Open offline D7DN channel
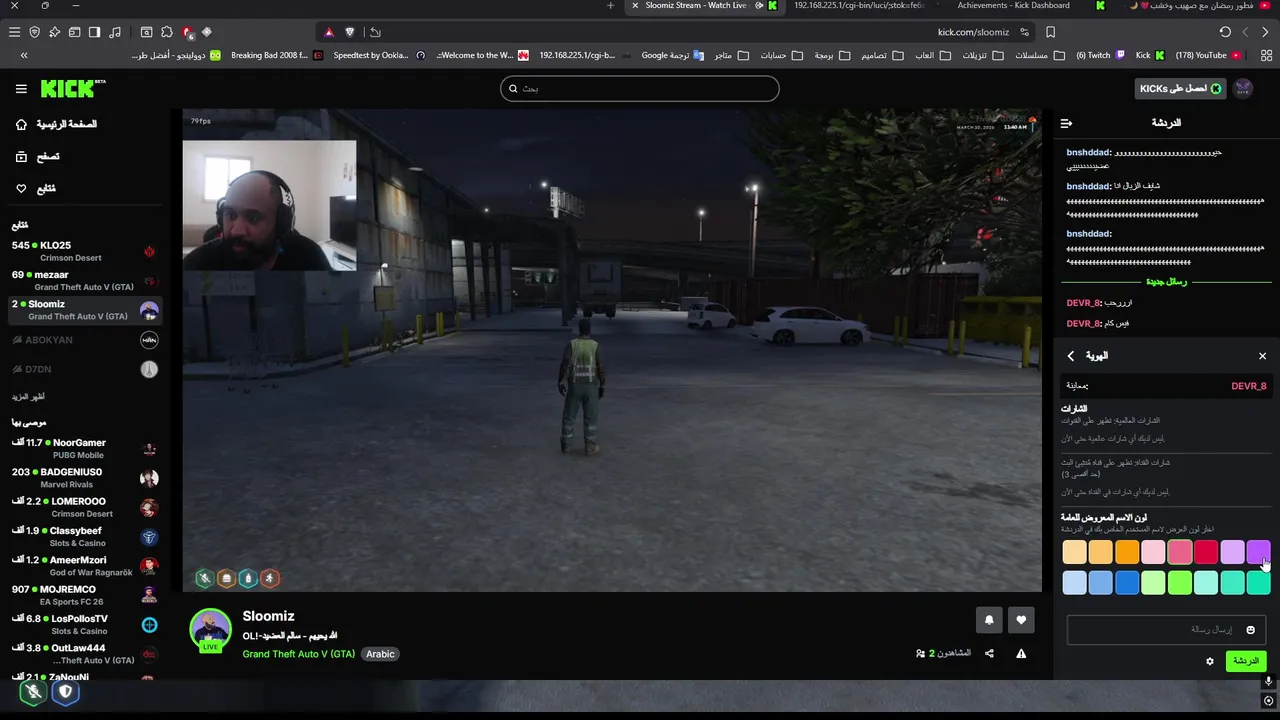 click(84, 369)
